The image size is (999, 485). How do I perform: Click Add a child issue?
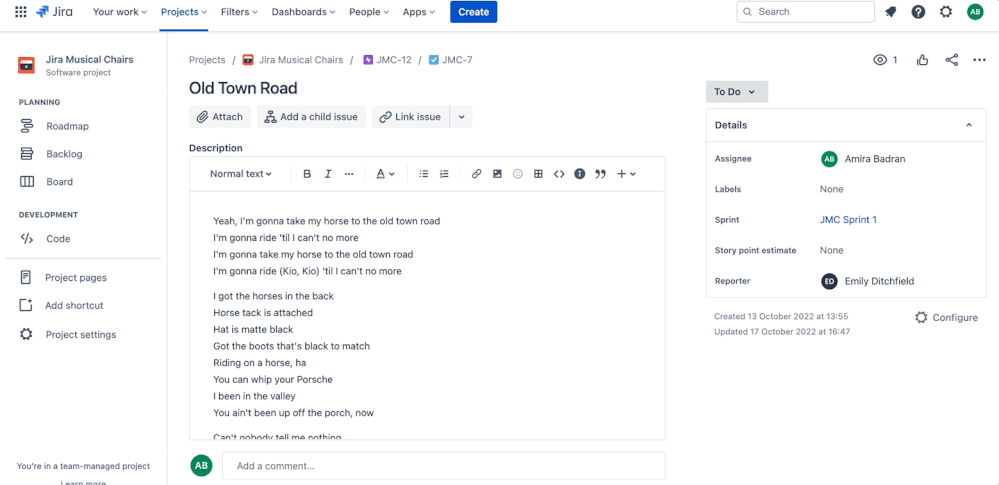pyautogui.click(x=312, y=117)
